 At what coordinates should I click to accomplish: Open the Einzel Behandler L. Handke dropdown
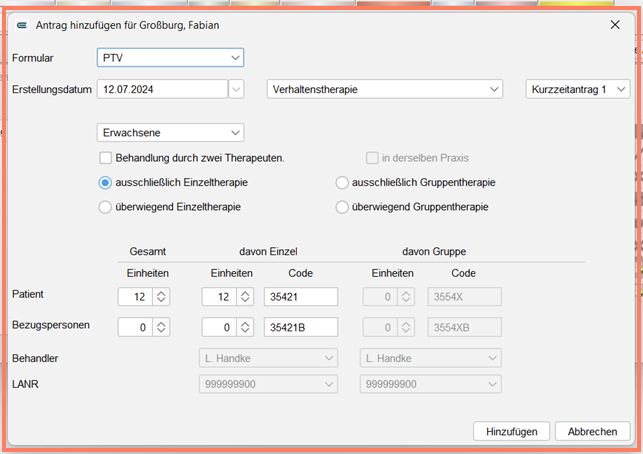click(269, 358)
